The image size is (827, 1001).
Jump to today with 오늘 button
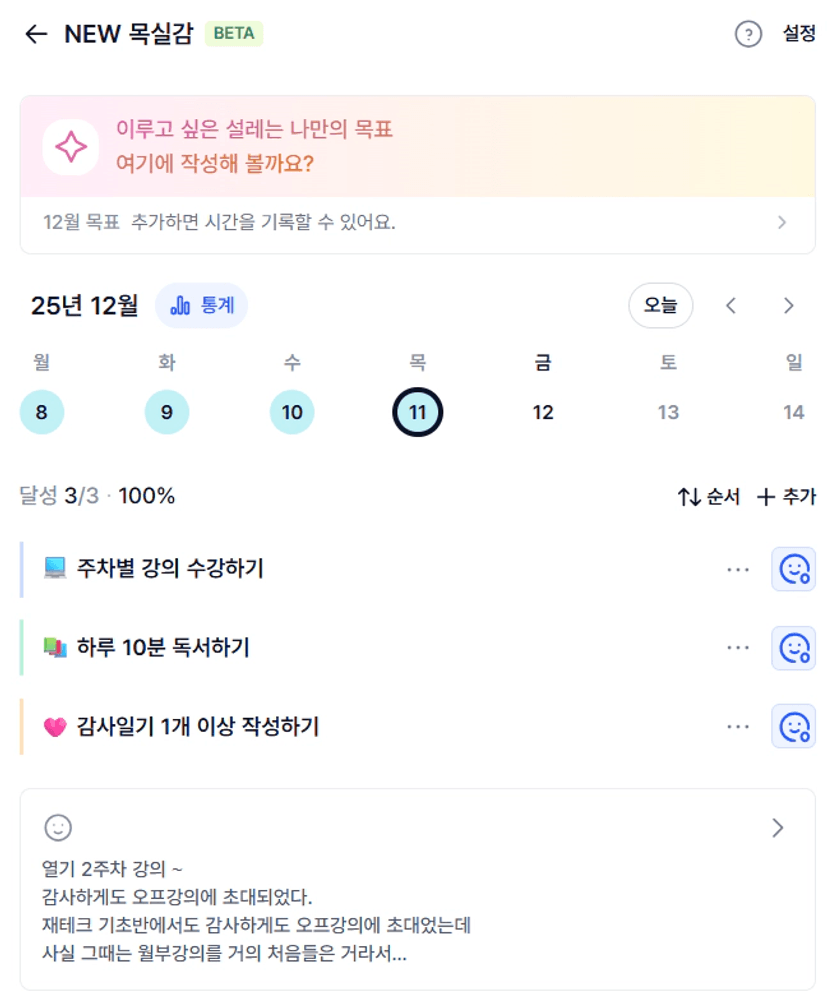coord(660,306)
